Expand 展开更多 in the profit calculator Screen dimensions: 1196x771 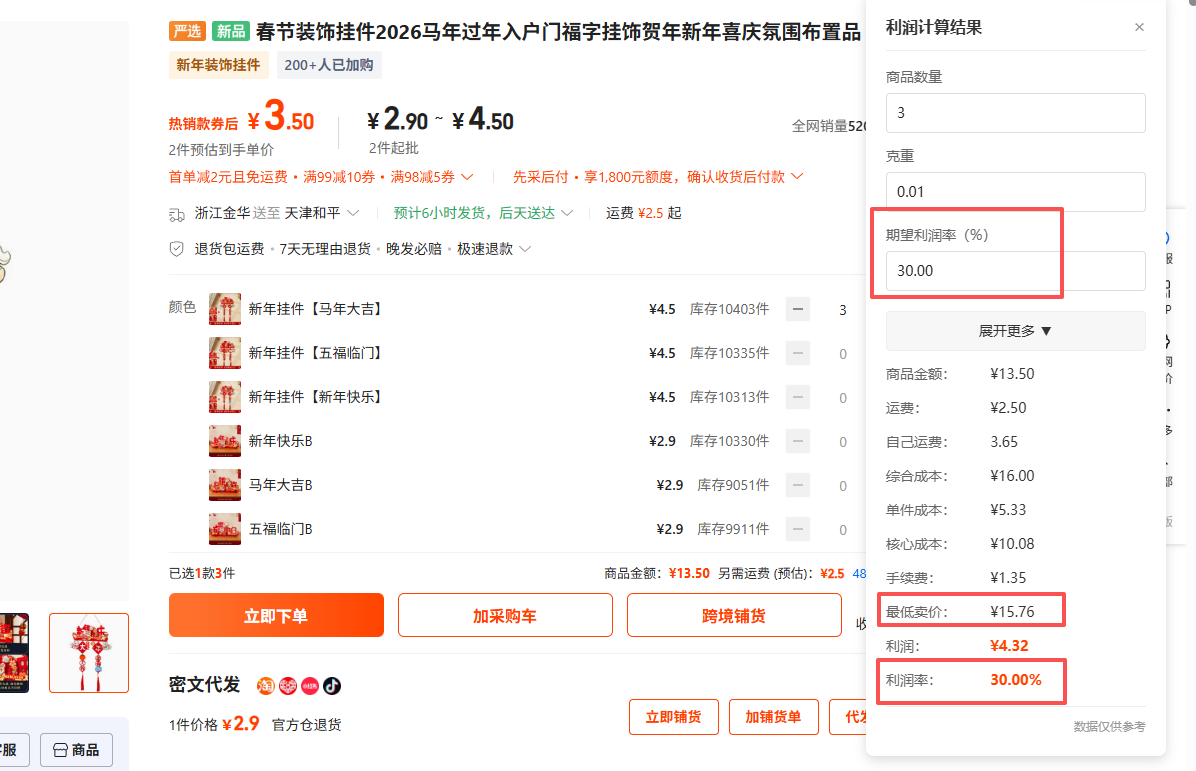click(1015, 330)
